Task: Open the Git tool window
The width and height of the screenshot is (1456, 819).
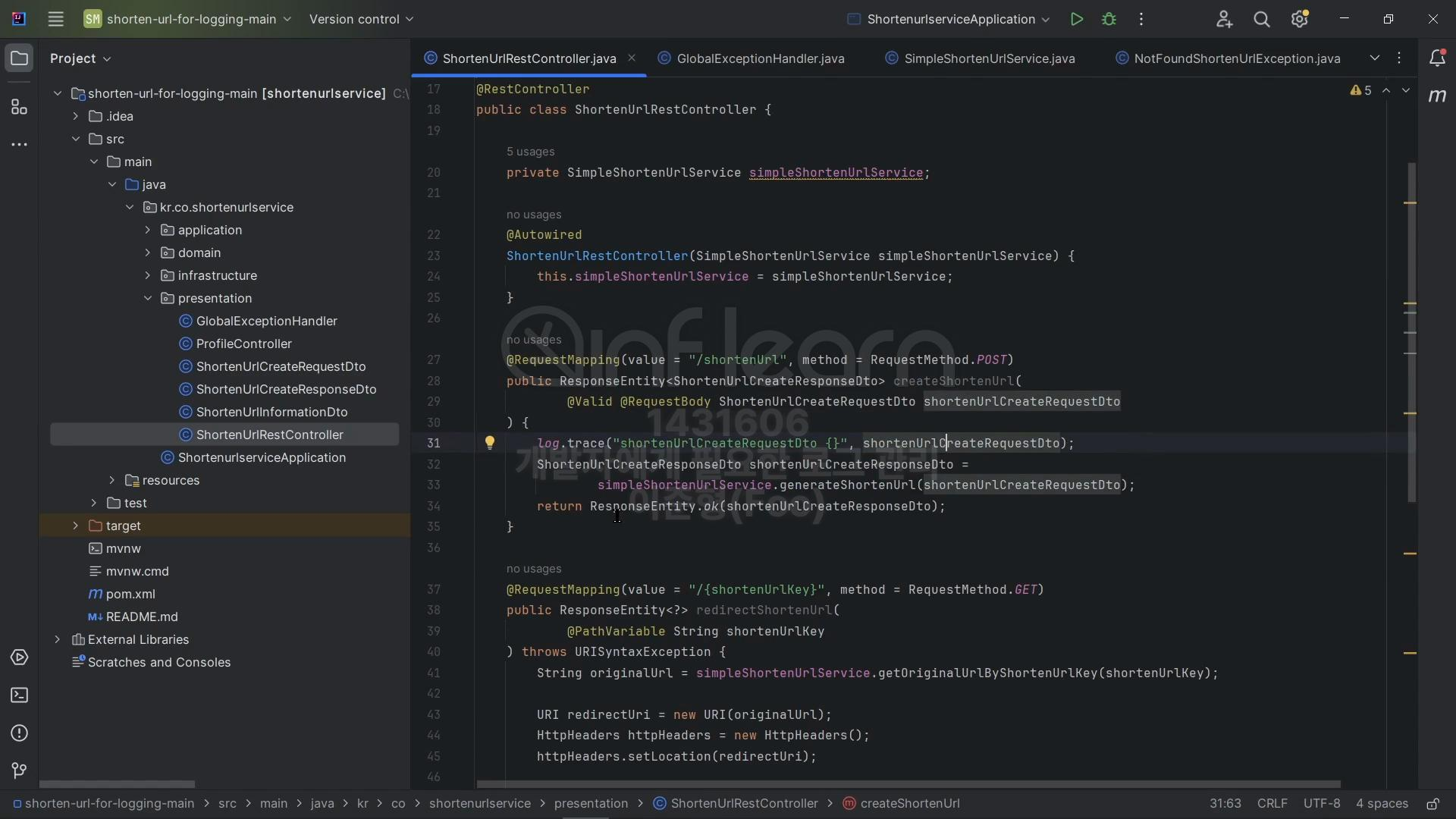Action: pos(19,771)
